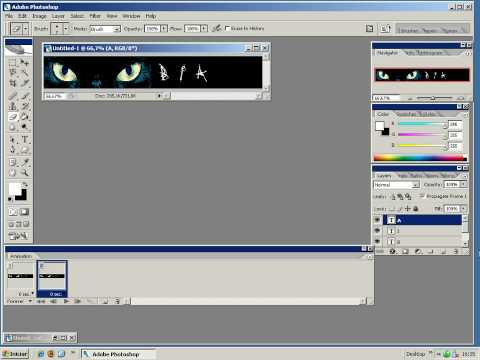The height and width of the screenshot is (360, 480).
Task: Go to the first animation frame
Action: coord(41,301)
